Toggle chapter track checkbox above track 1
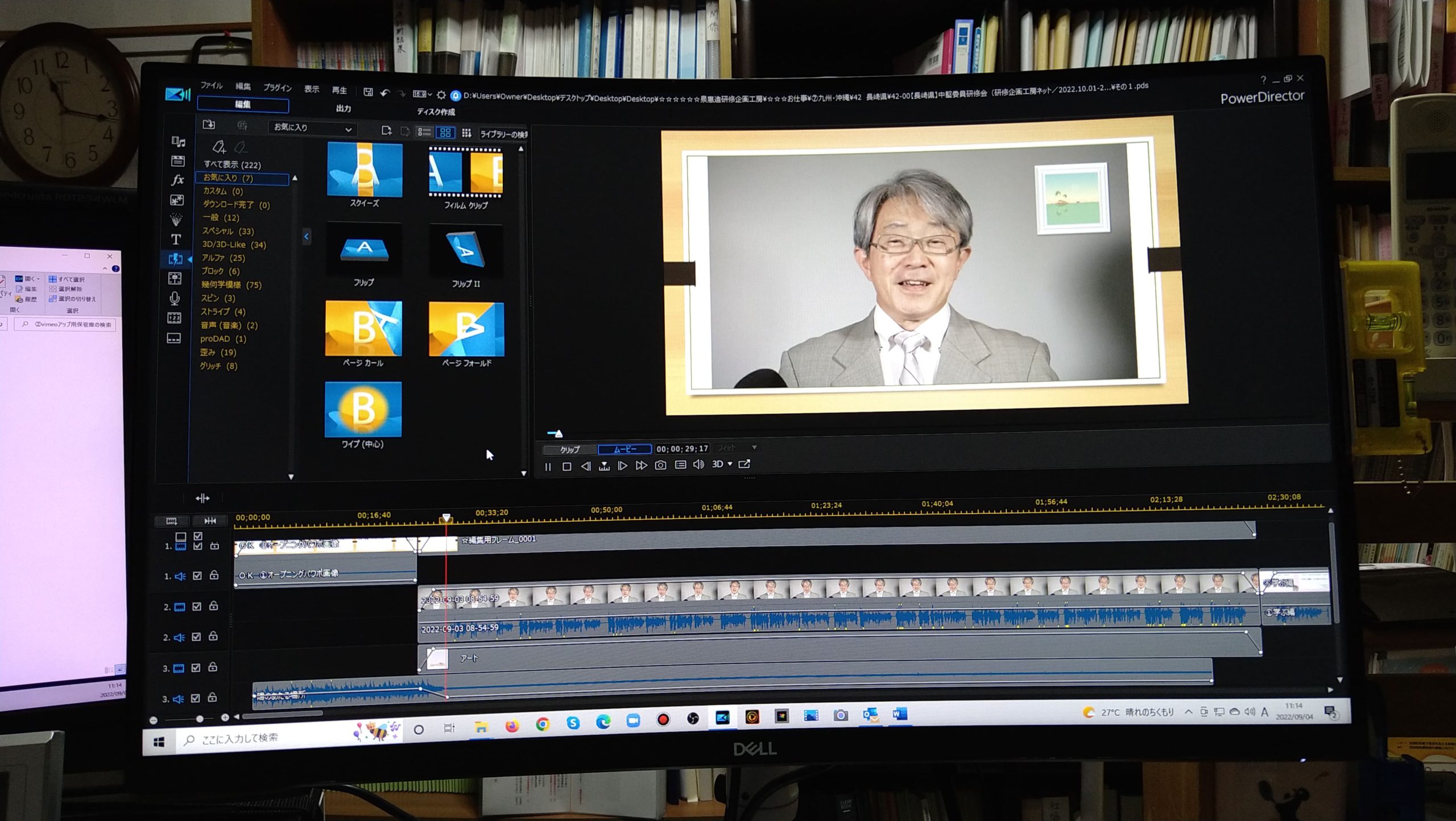The image size is (1456, 821). click(198, 536)
